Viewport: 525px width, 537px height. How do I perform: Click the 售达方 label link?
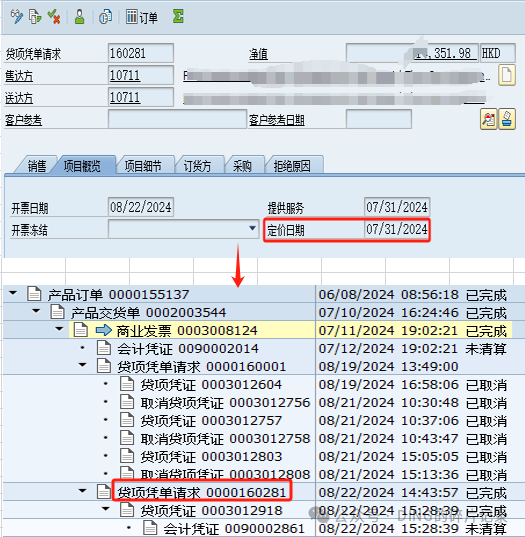[x=19, y=76]
